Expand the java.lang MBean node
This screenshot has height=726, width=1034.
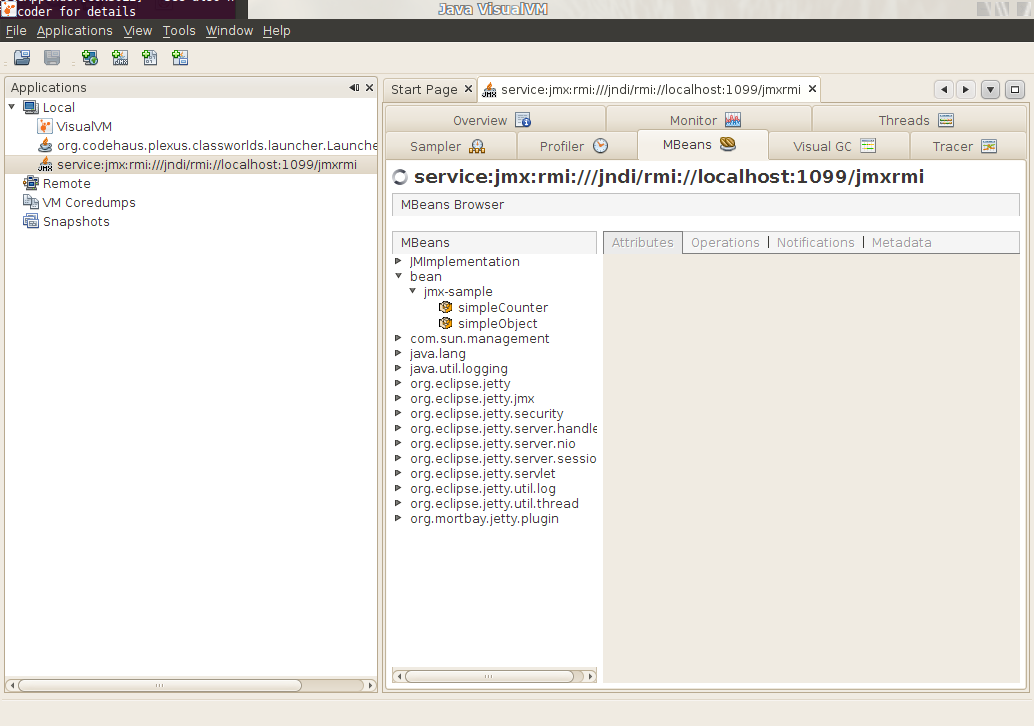pos(398,353)
